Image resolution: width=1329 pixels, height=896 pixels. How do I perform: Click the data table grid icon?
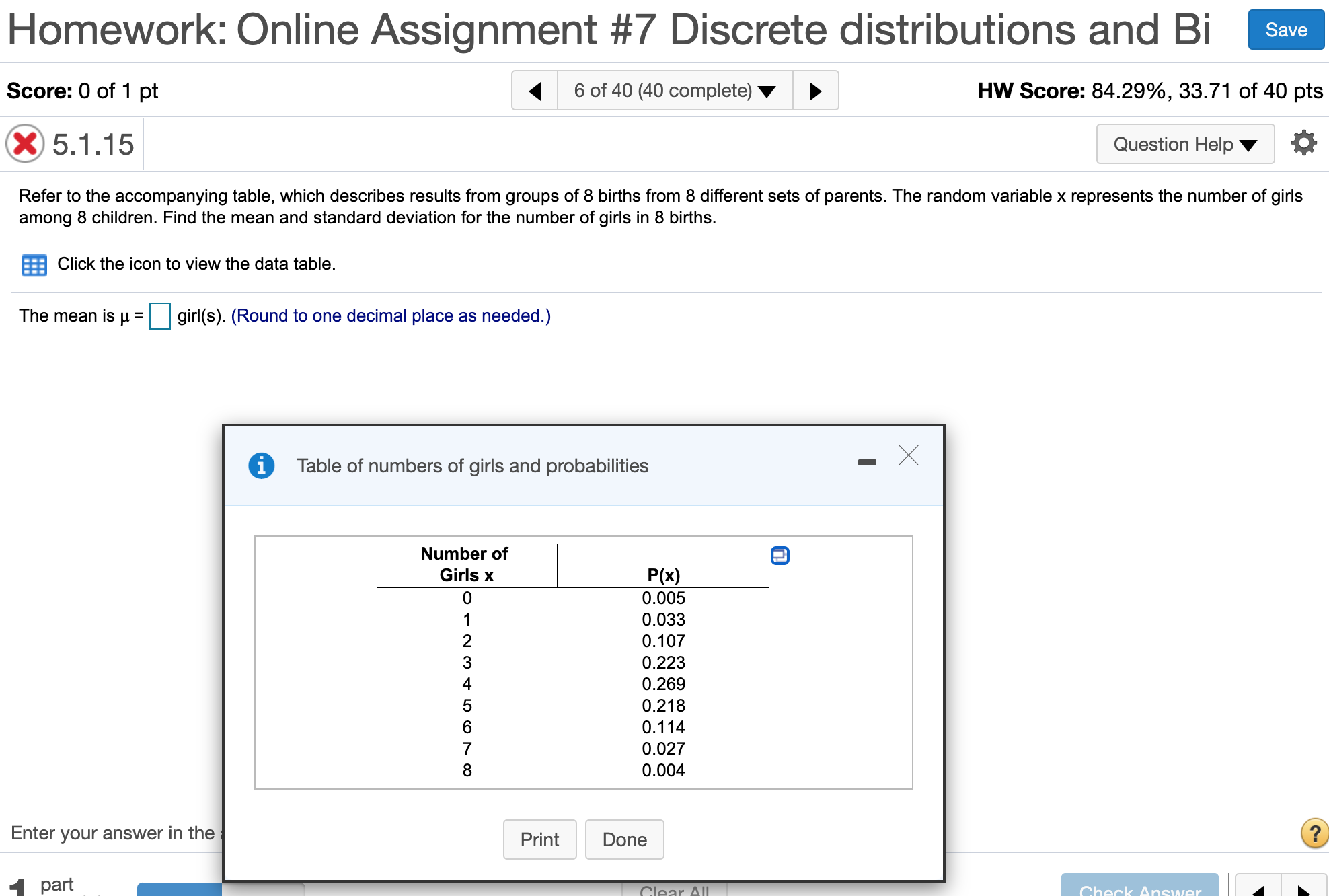34,265
